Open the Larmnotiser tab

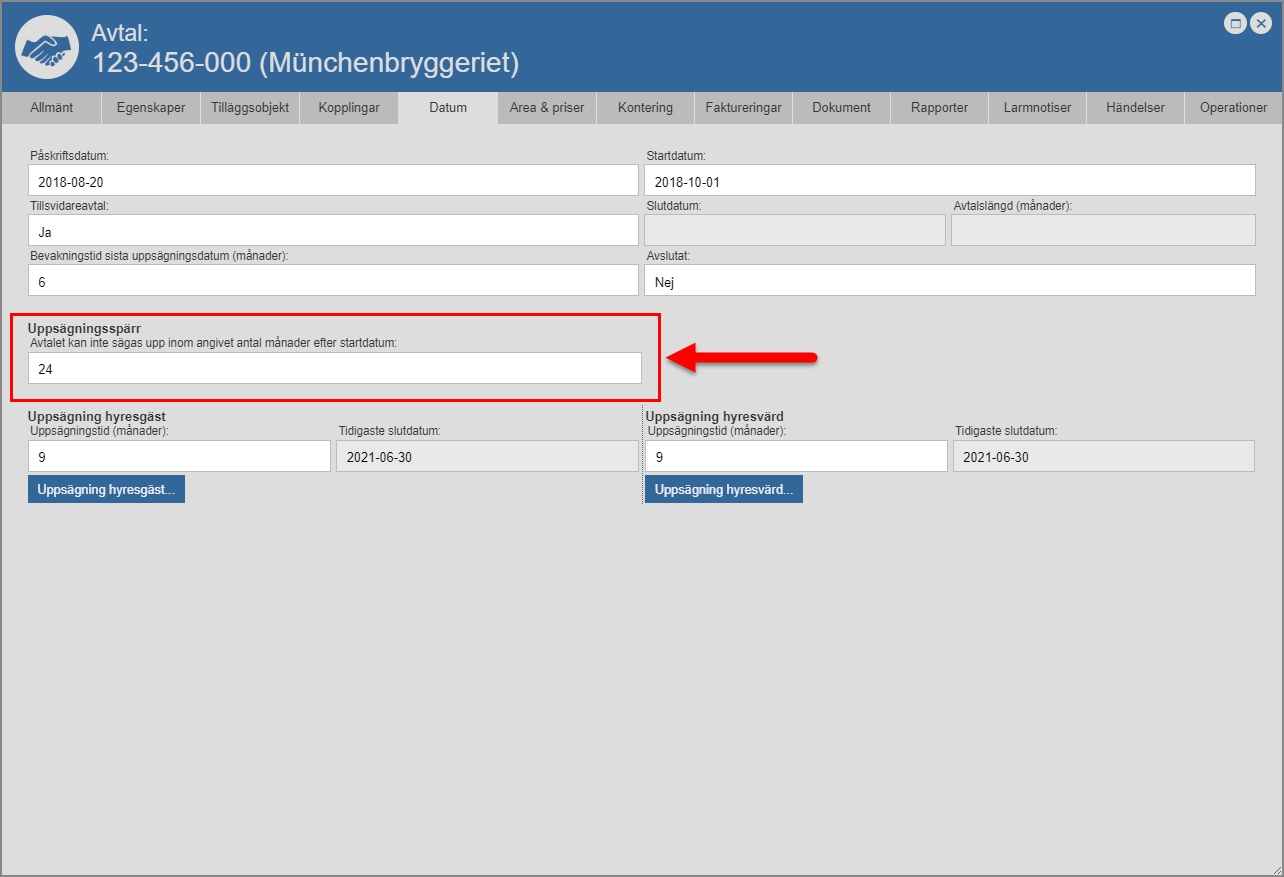(1037, 108)
